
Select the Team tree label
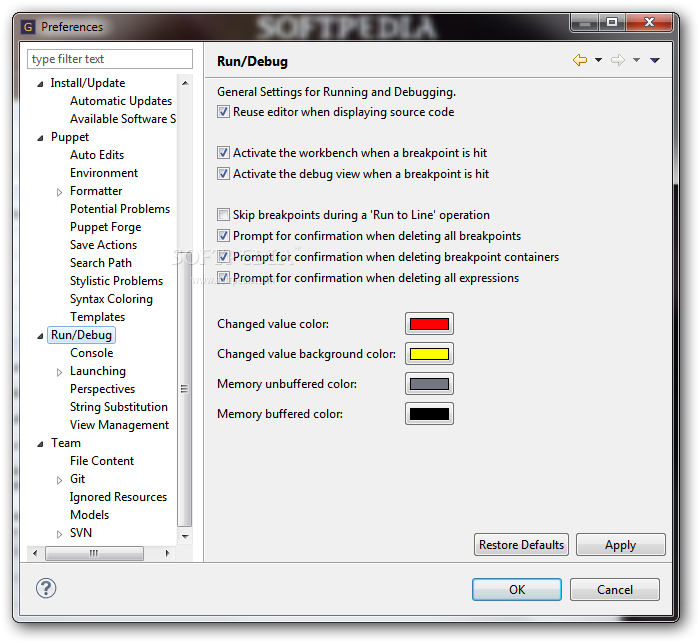66,443
